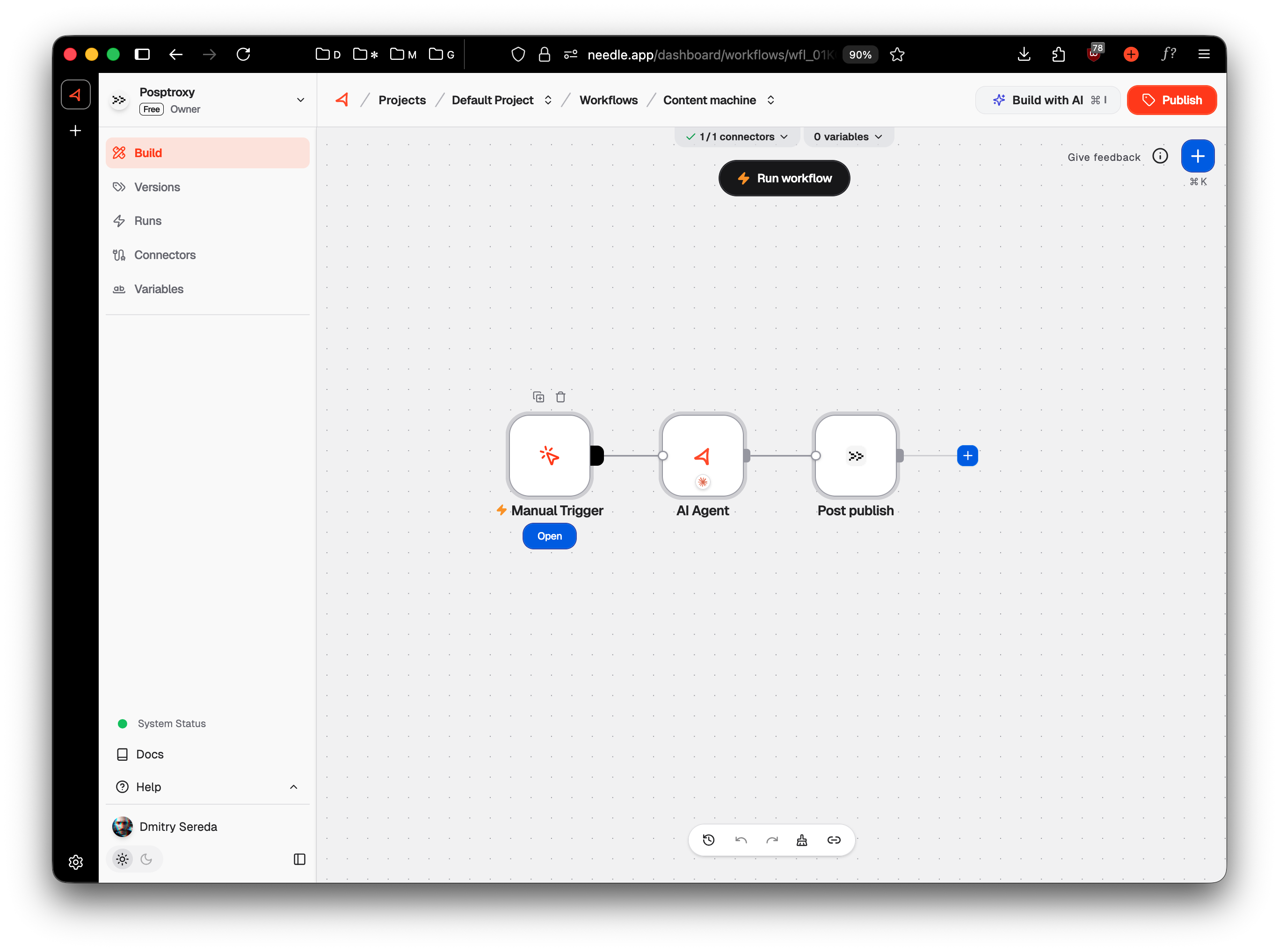Click the link icon in bottom toolbar

834,840
